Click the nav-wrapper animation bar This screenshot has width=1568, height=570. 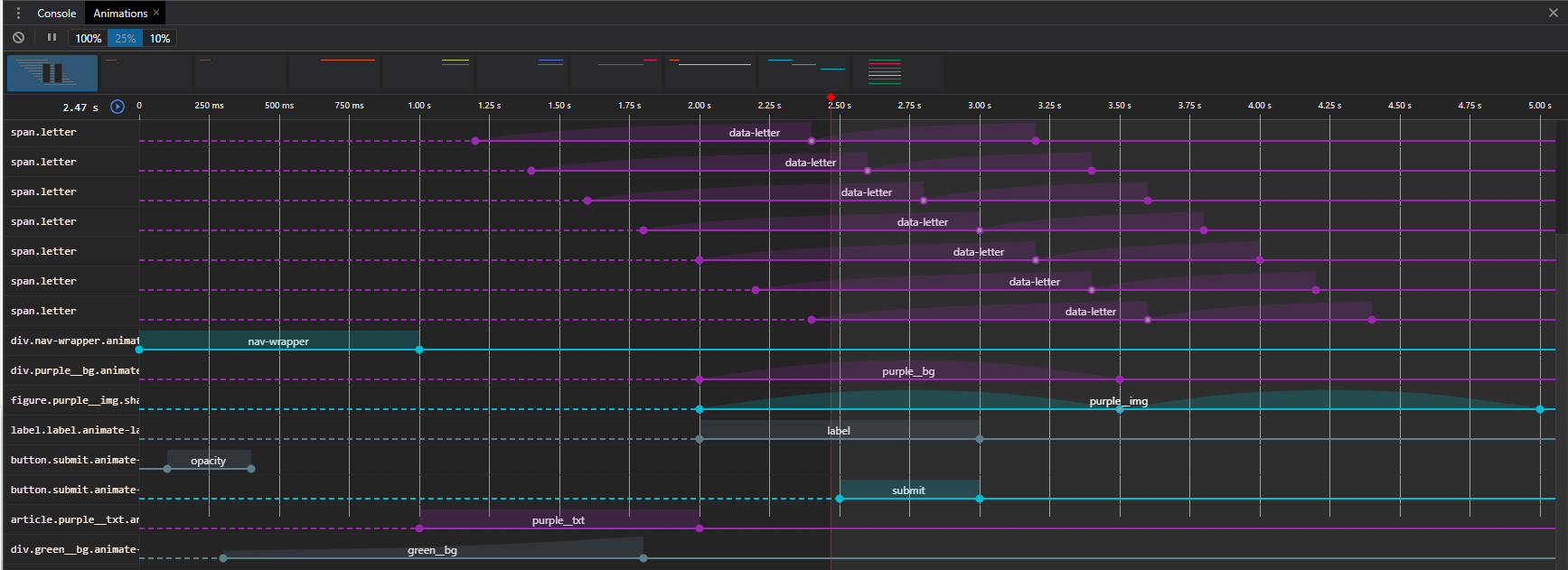click(x=278, y=341)
